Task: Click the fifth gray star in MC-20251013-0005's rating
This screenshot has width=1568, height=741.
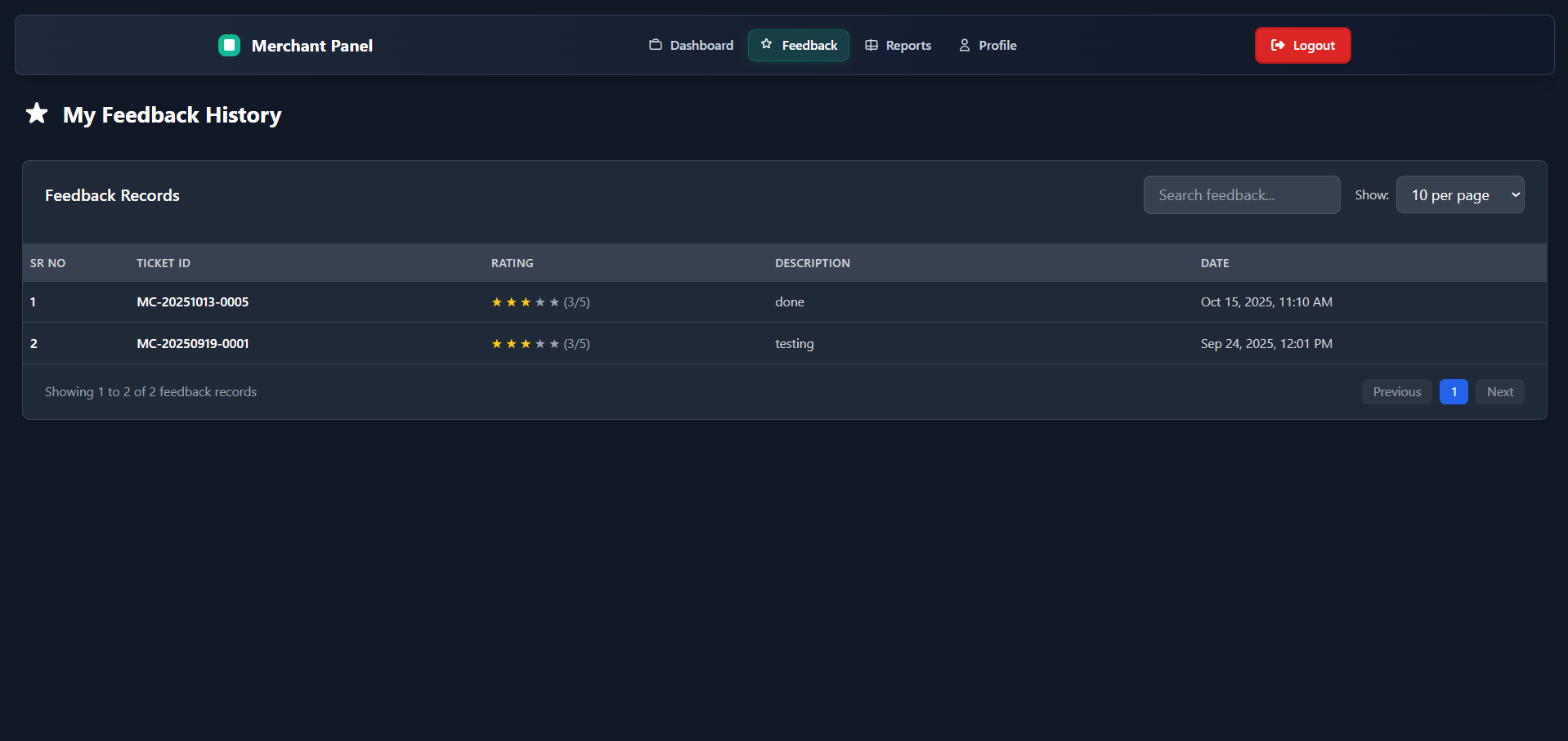Action: pos(553,301)
